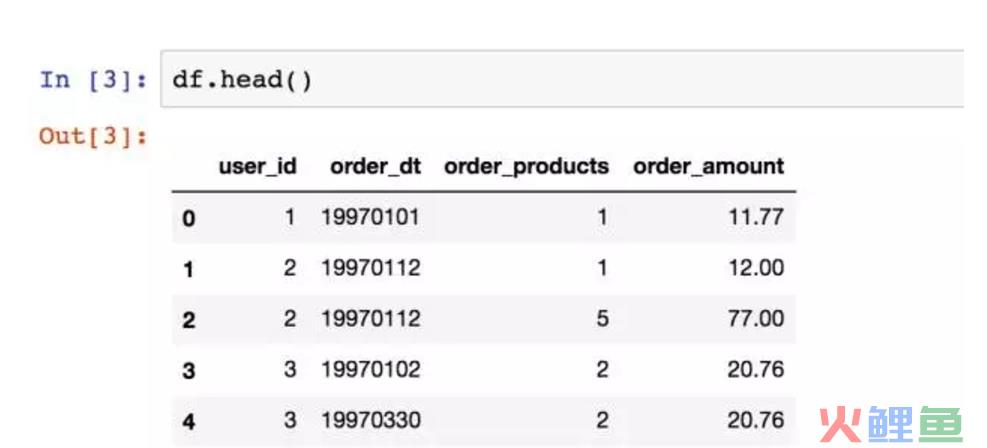Click the 19970101 order date cell

pyautogui.click(x=371, y=217)
